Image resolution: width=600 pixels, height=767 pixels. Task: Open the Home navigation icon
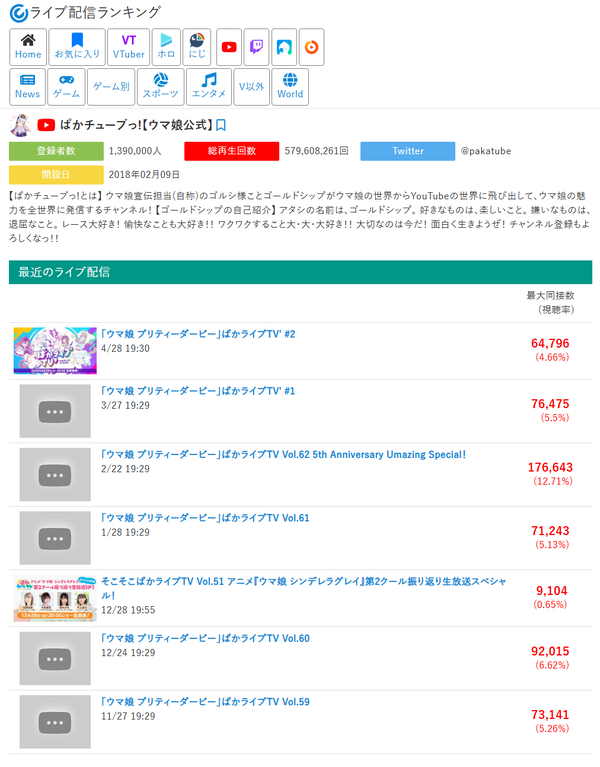pyautogui.click(x=28, y=47)
